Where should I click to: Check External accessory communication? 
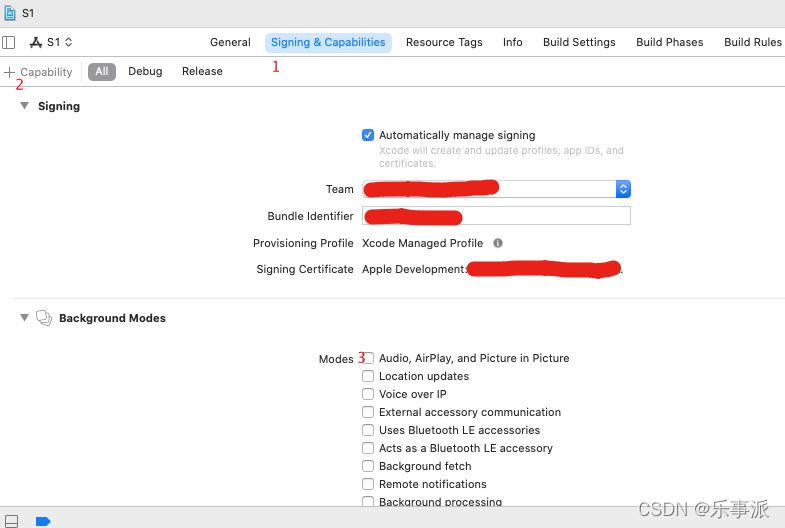[x=368, y=412]
